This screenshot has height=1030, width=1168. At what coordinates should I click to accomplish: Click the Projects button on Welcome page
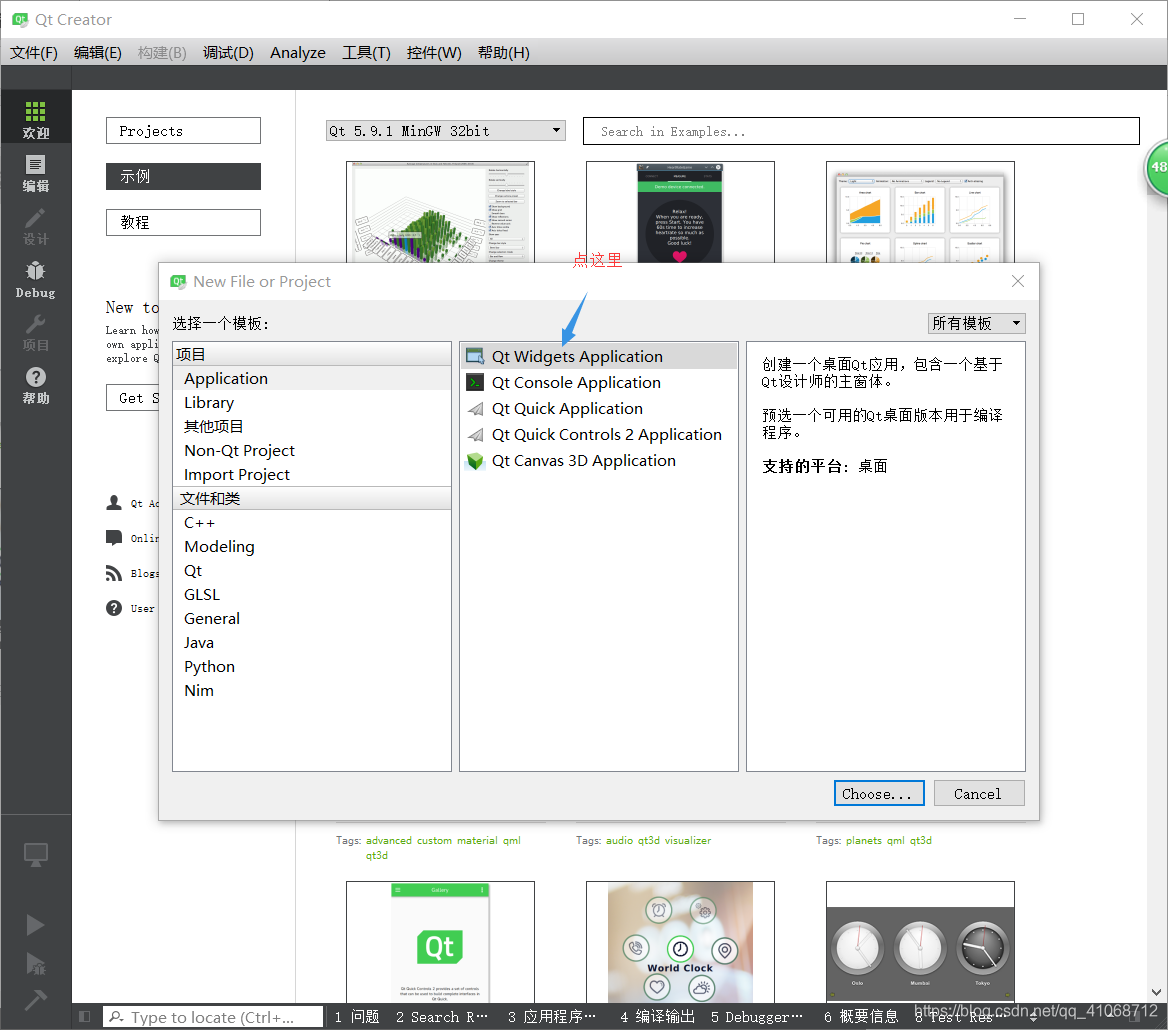(183, 130)
